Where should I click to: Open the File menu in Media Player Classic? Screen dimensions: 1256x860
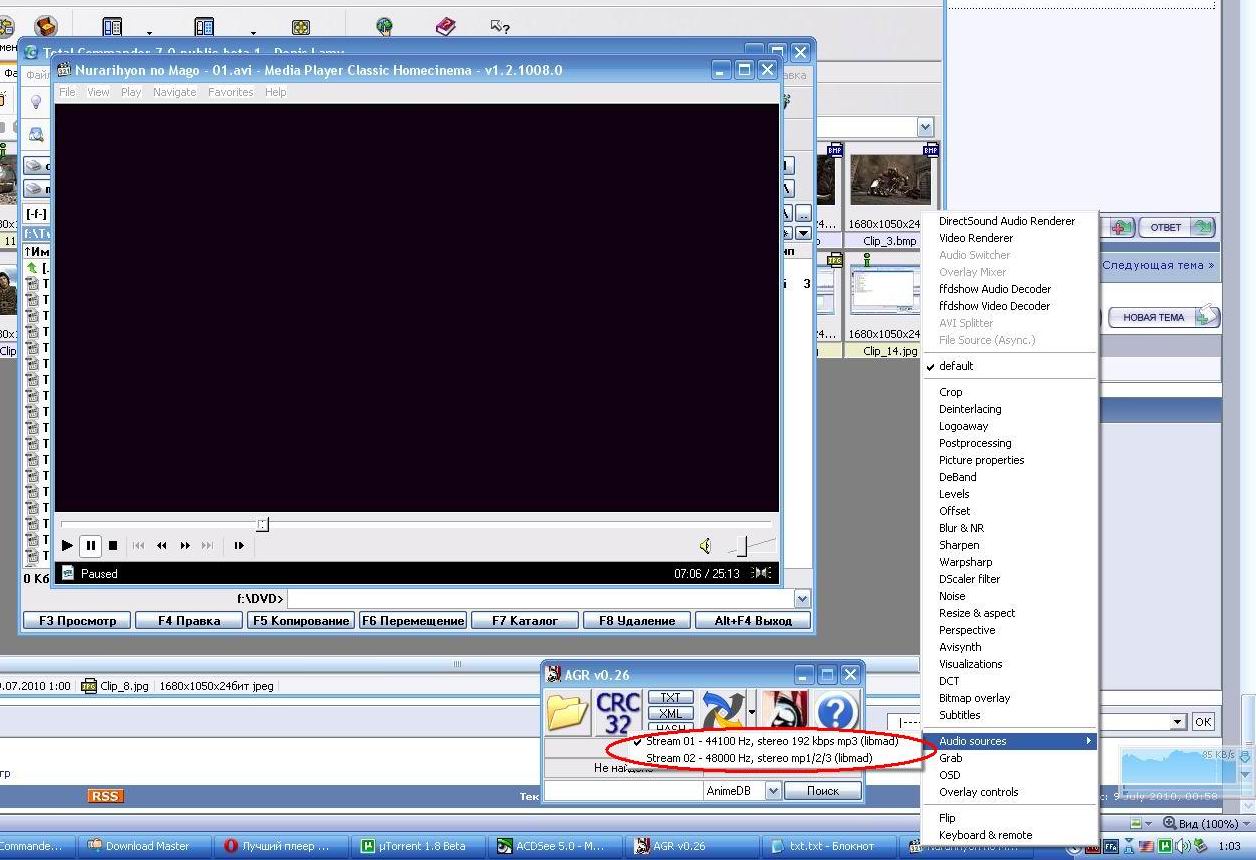click(x=67, y=92)
